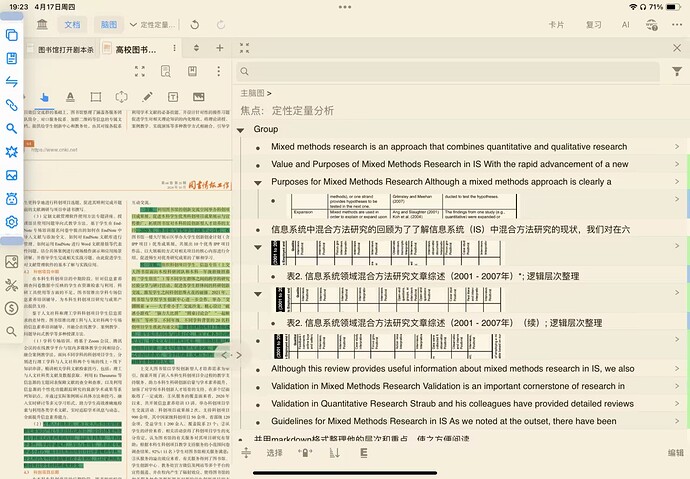Tap the E outline style button
The image size is (690, 479).
click(363, 453)
